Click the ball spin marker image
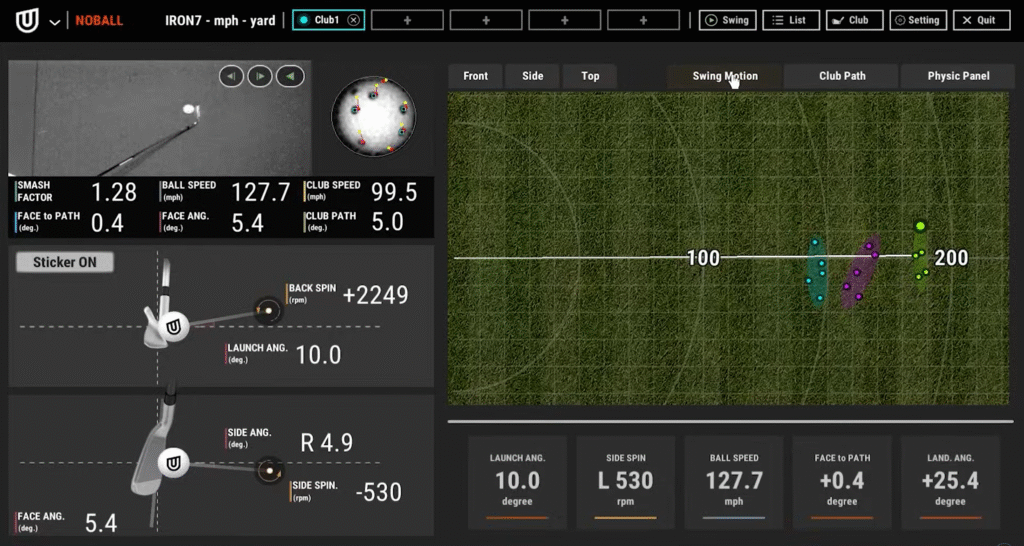 point(372,118)
